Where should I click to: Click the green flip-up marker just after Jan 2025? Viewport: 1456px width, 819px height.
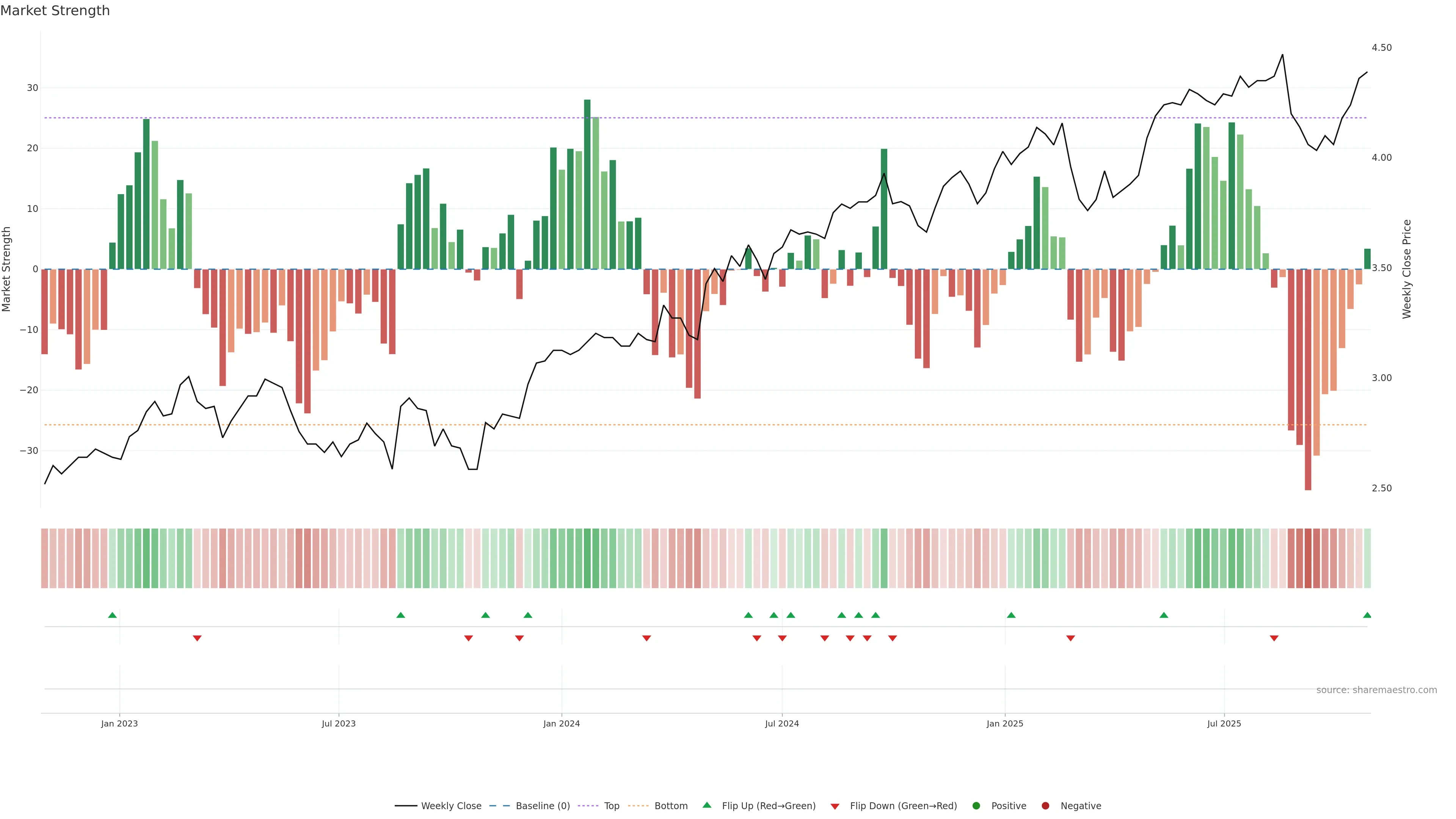tap(1011, 615)
